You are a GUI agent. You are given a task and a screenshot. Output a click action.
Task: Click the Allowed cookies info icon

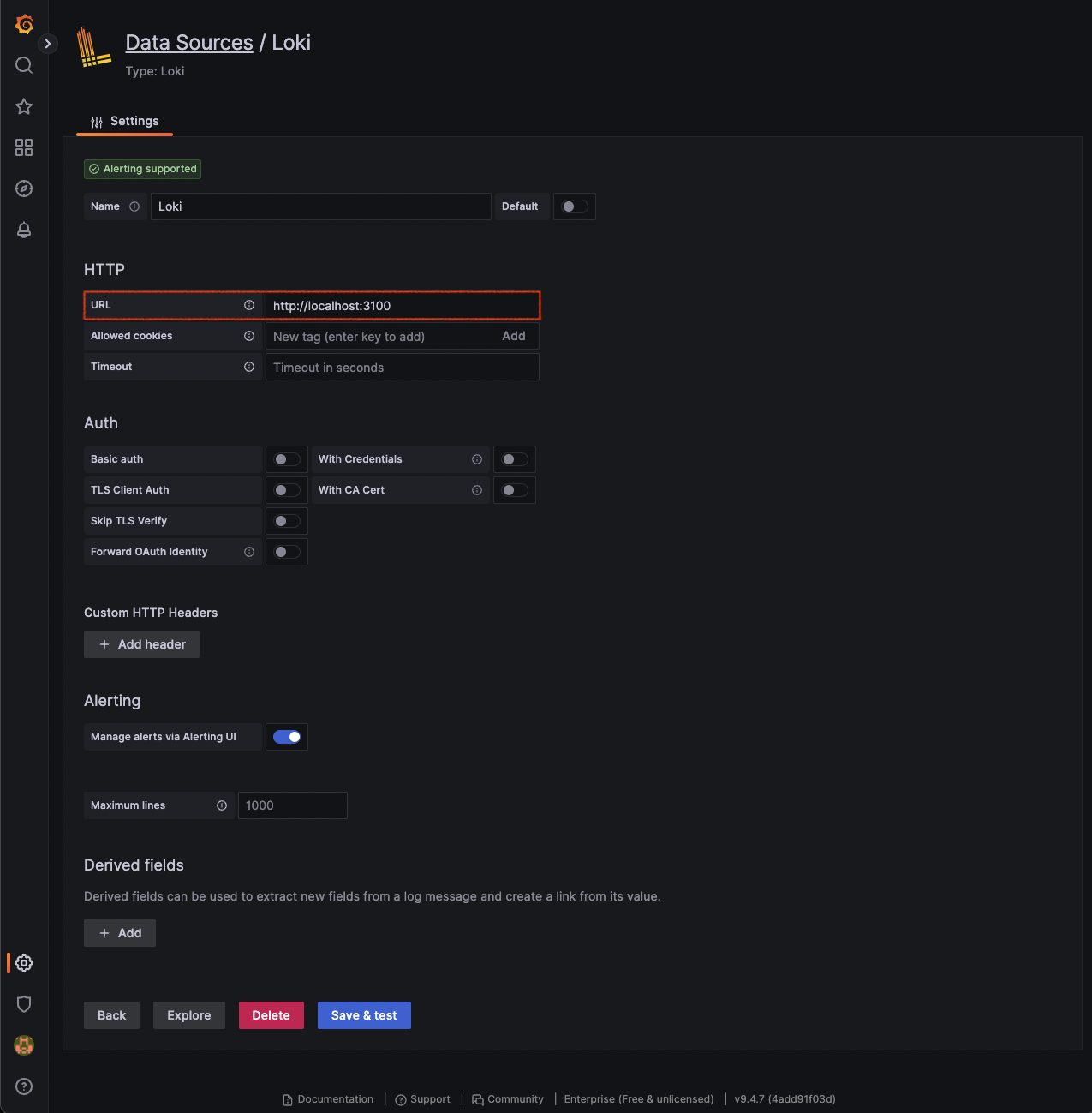[249, 336]
